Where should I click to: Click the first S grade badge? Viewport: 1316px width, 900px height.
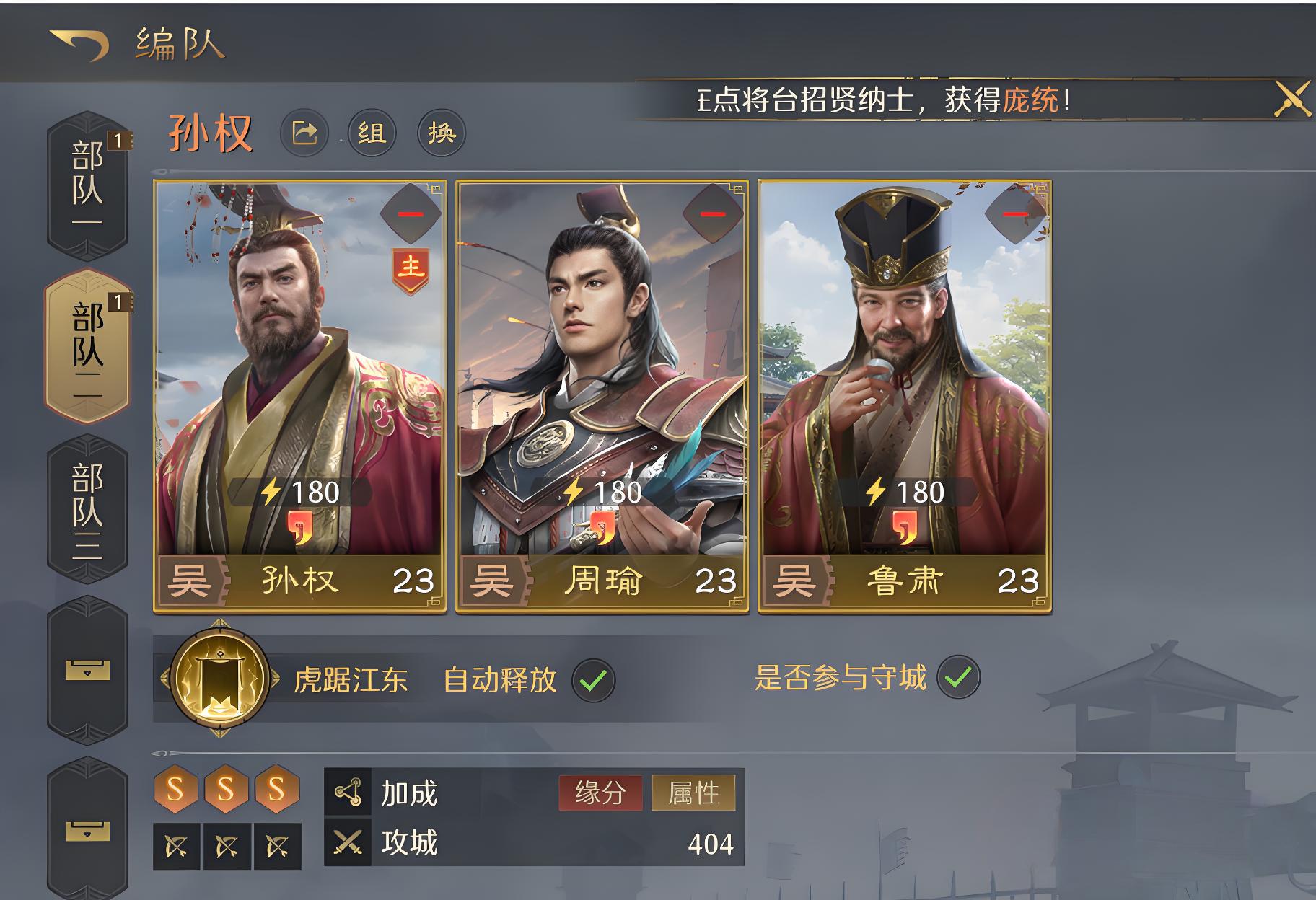[x=175, y=790]
